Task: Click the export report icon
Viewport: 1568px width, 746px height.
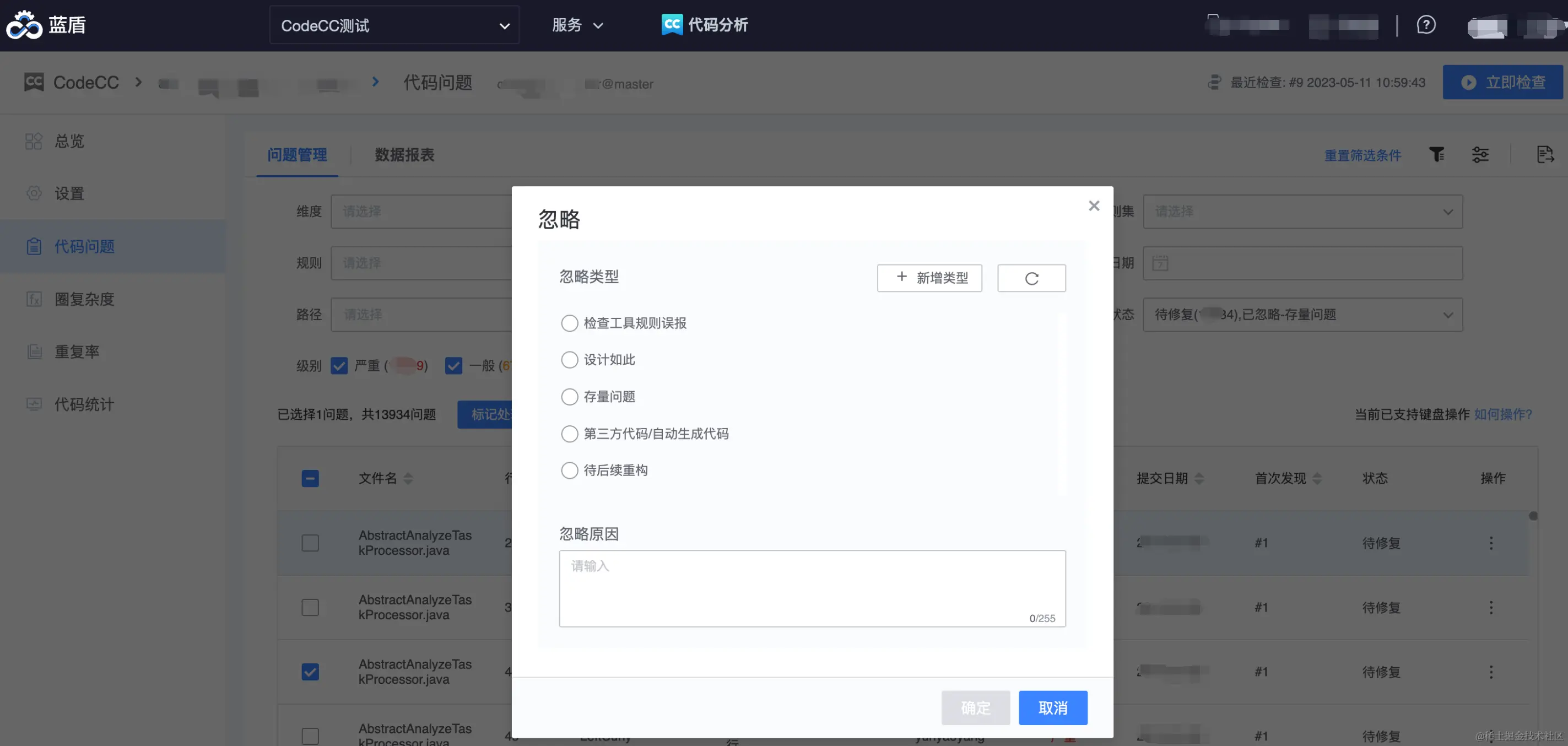Action: [x=1544, y=155]
